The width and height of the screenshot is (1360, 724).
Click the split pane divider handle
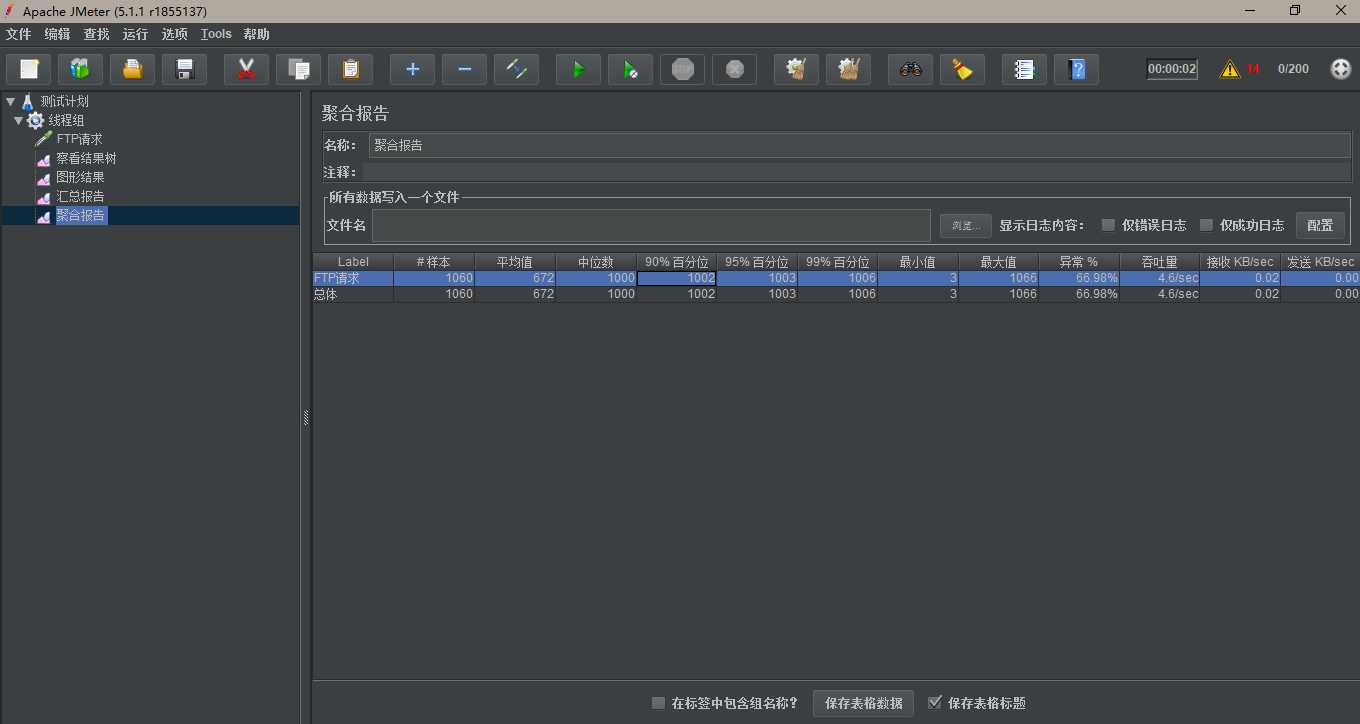tap(306, 418)
